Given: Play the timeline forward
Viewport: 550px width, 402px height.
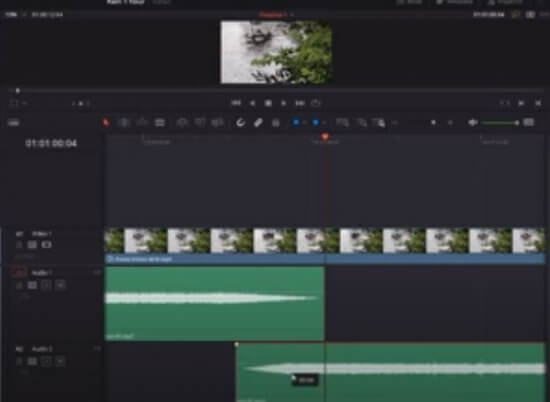Looking at the screenshot, I should click(284, 103).
